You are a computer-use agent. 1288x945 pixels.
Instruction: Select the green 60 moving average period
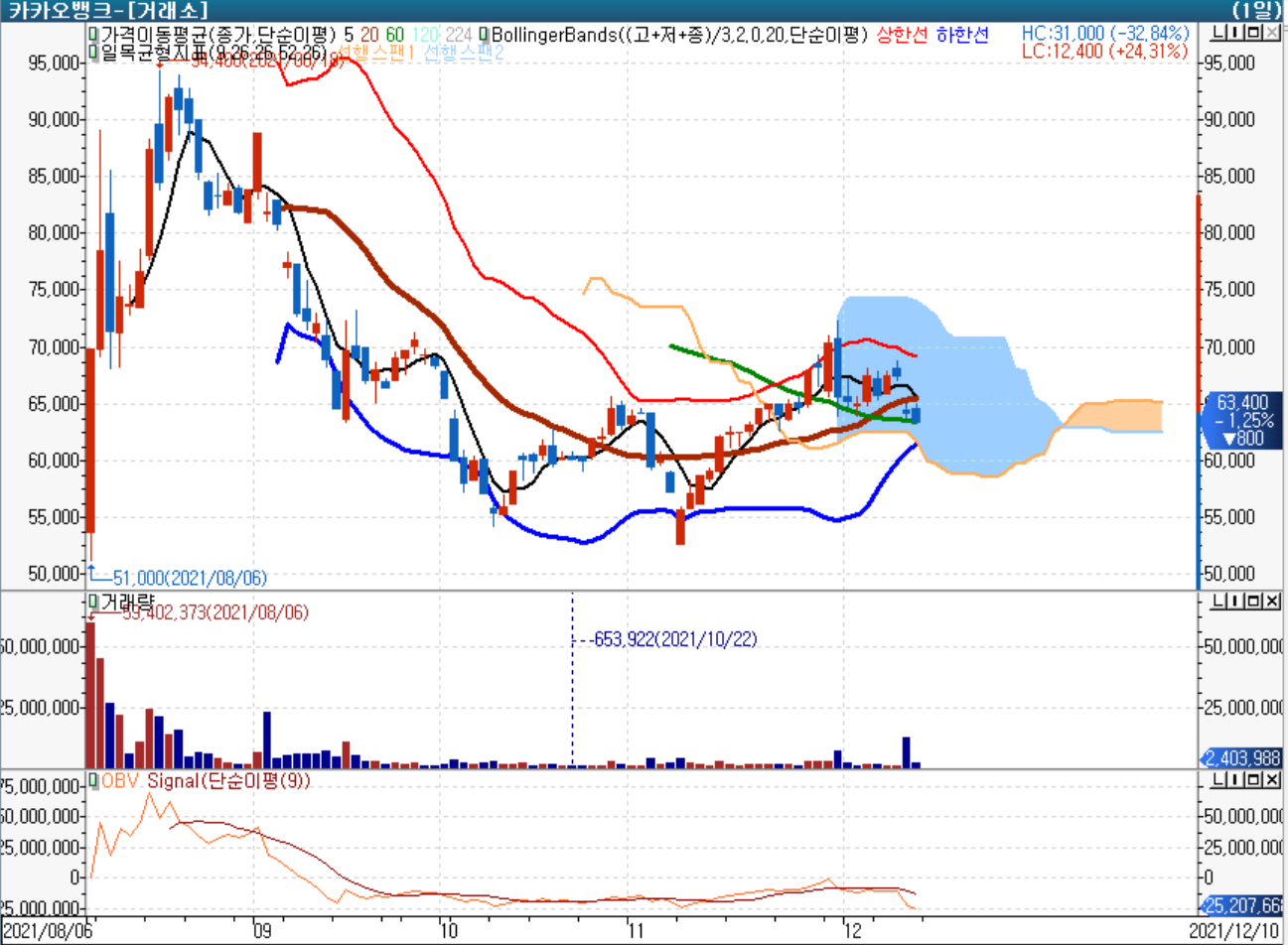395,35
